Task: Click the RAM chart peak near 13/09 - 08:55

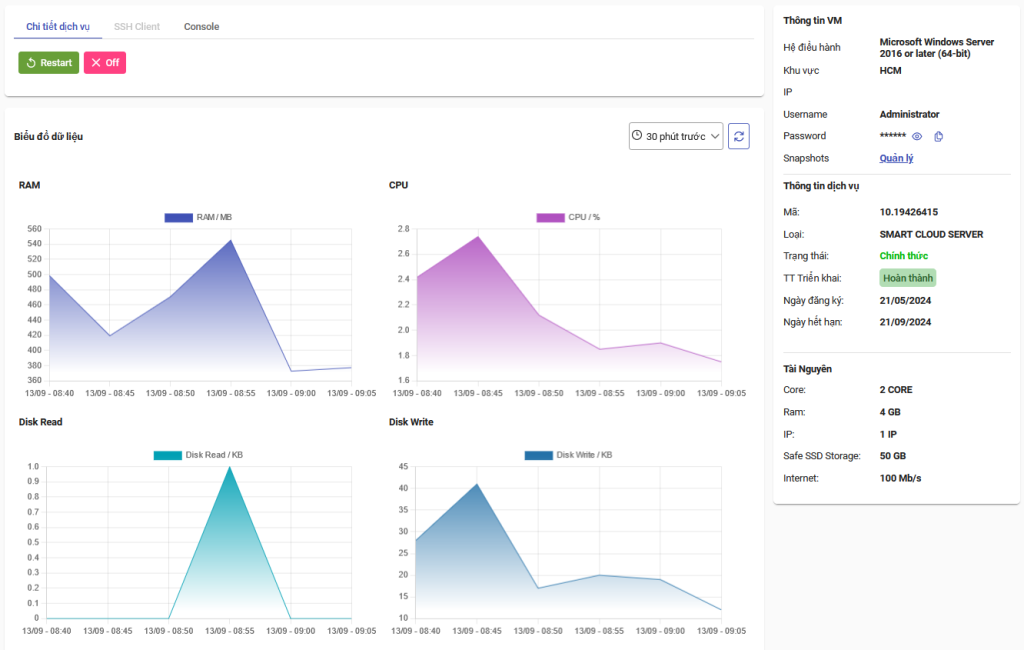Action: coord(231,240)
